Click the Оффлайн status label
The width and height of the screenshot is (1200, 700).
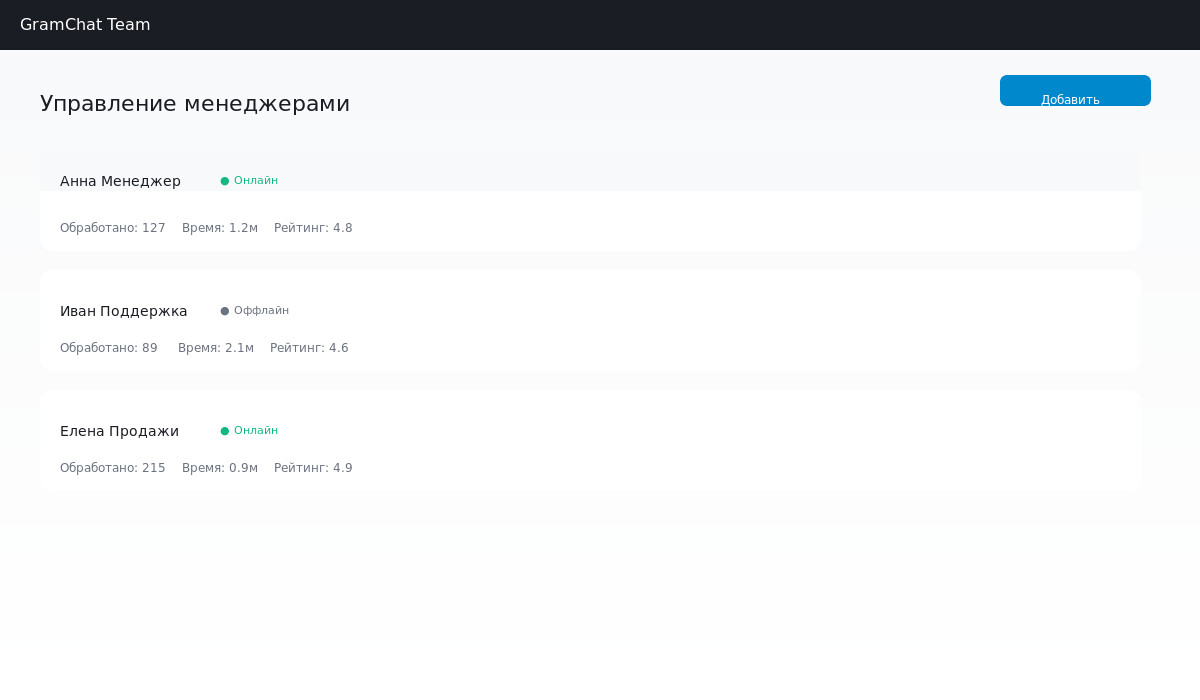click(261, 311)
